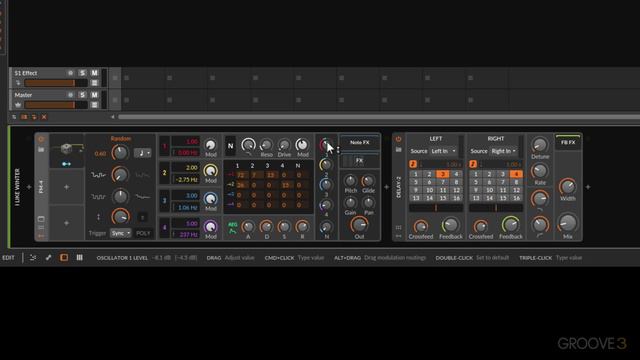
Task: Toggle record arm on Master track
Action: [x=70, y=95]
